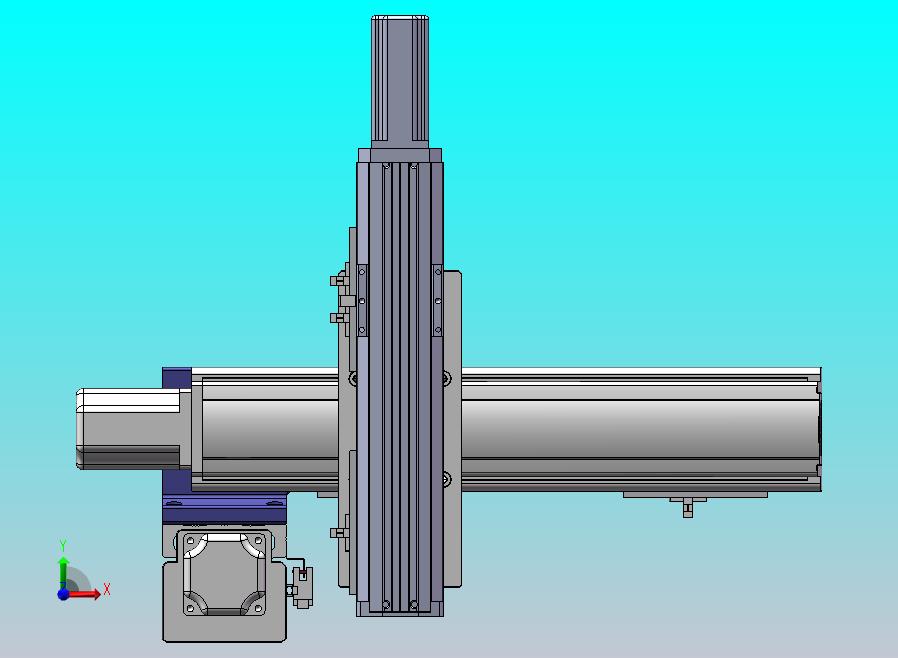This screenshot has width=898, height=658.
Task: Select the blue motor mounting bracket
Action: point(223,509)
